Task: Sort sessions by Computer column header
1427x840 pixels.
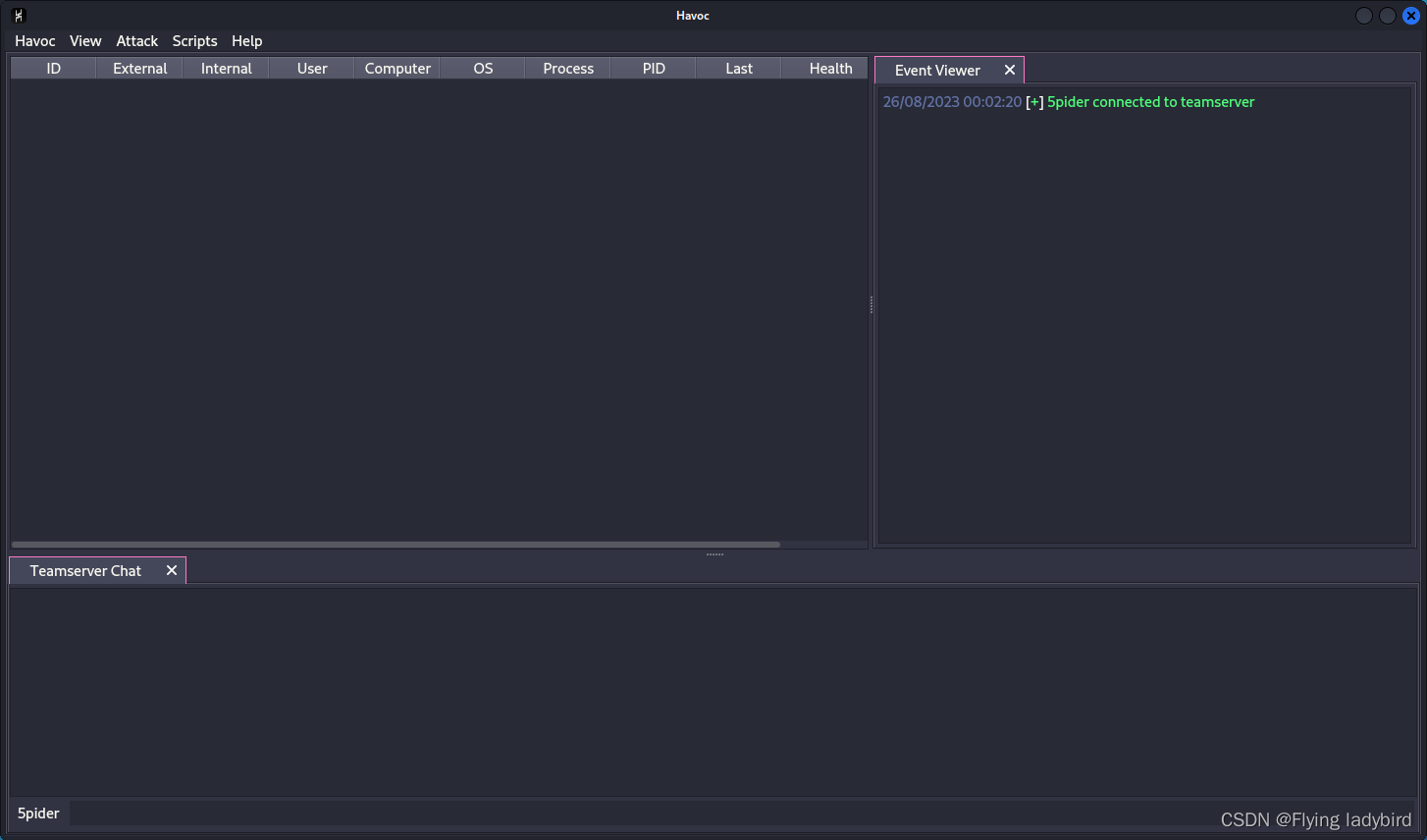Action: (x=397, y=69)
